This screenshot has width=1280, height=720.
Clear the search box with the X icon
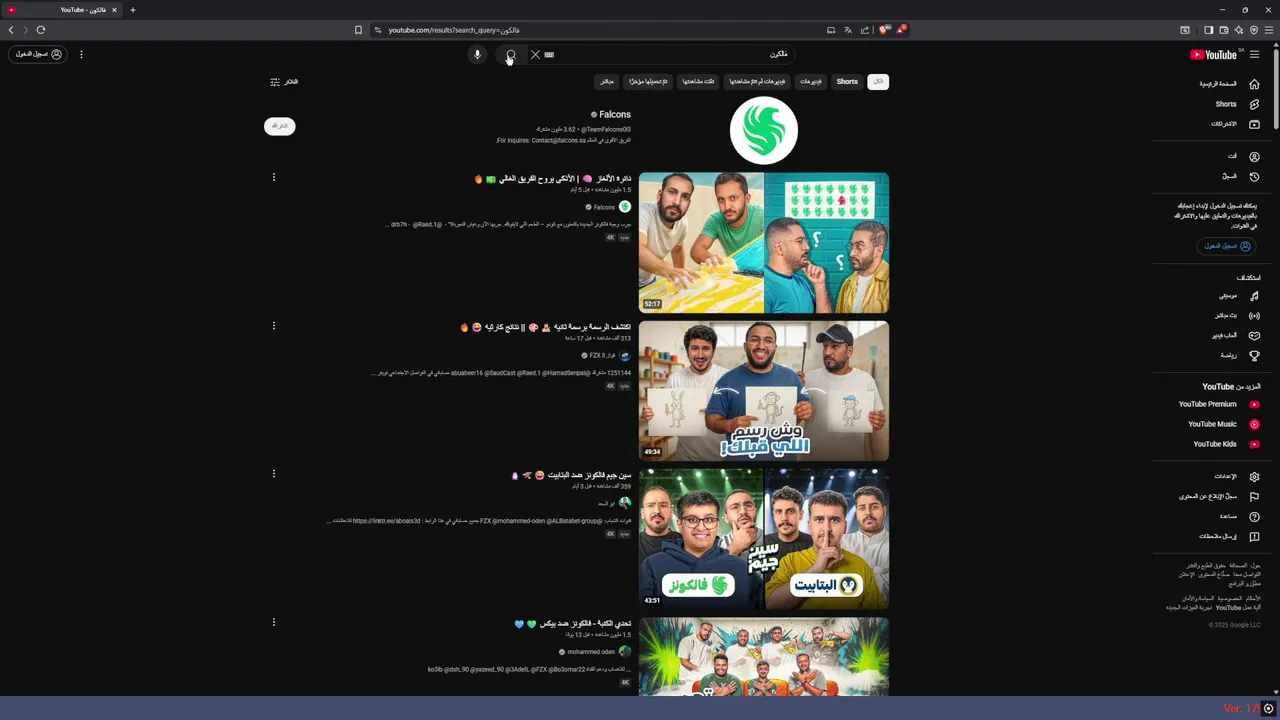coord(535,55)
